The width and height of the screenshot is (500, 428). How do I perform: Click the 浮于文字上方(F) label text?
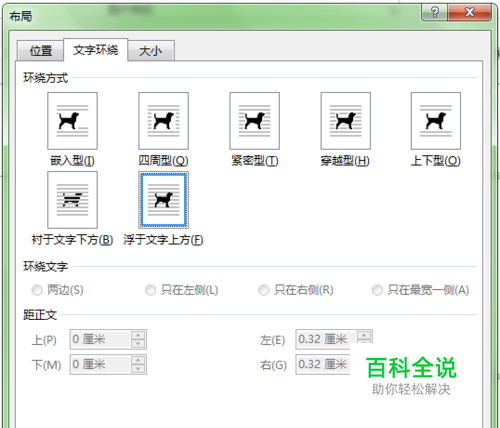click(163, 240)
